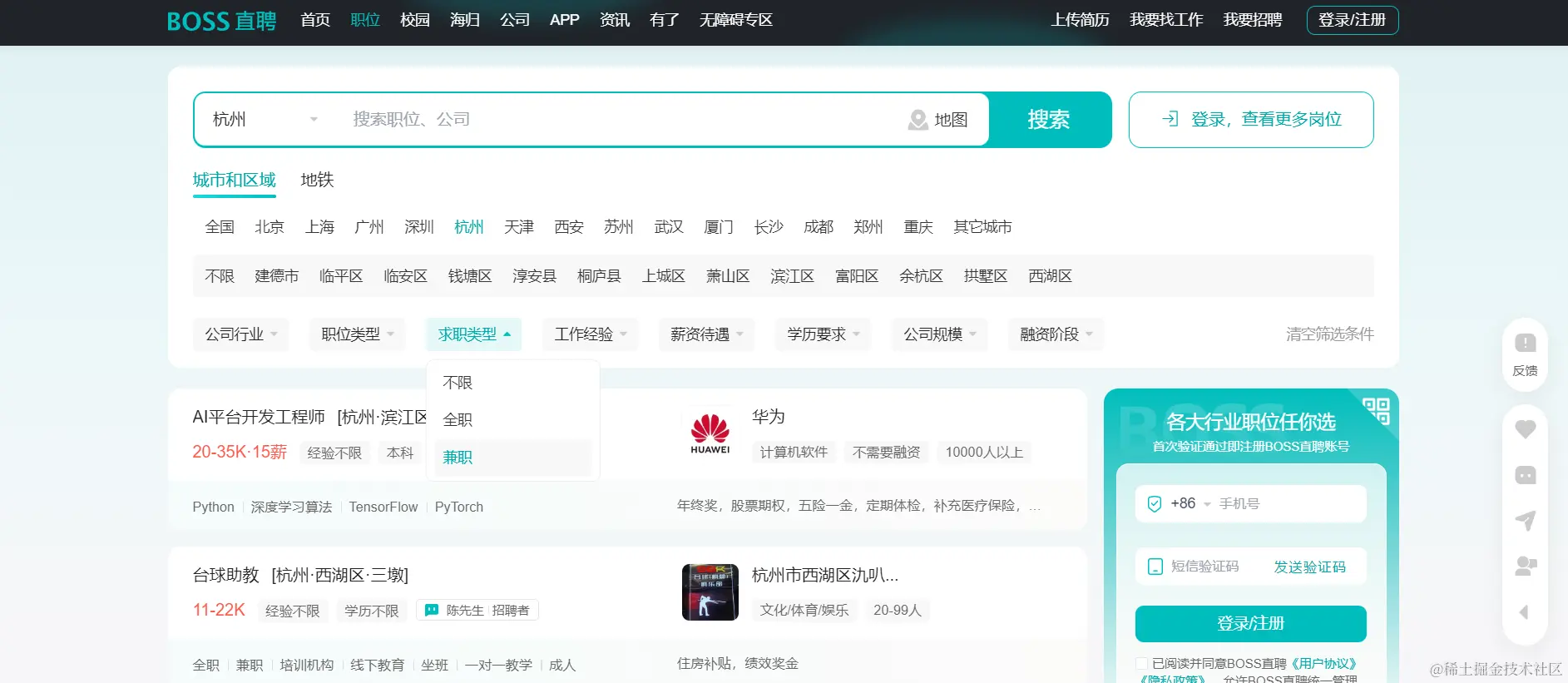
Task: Click the Huawei company logo
Action: (x=710, y=433)
